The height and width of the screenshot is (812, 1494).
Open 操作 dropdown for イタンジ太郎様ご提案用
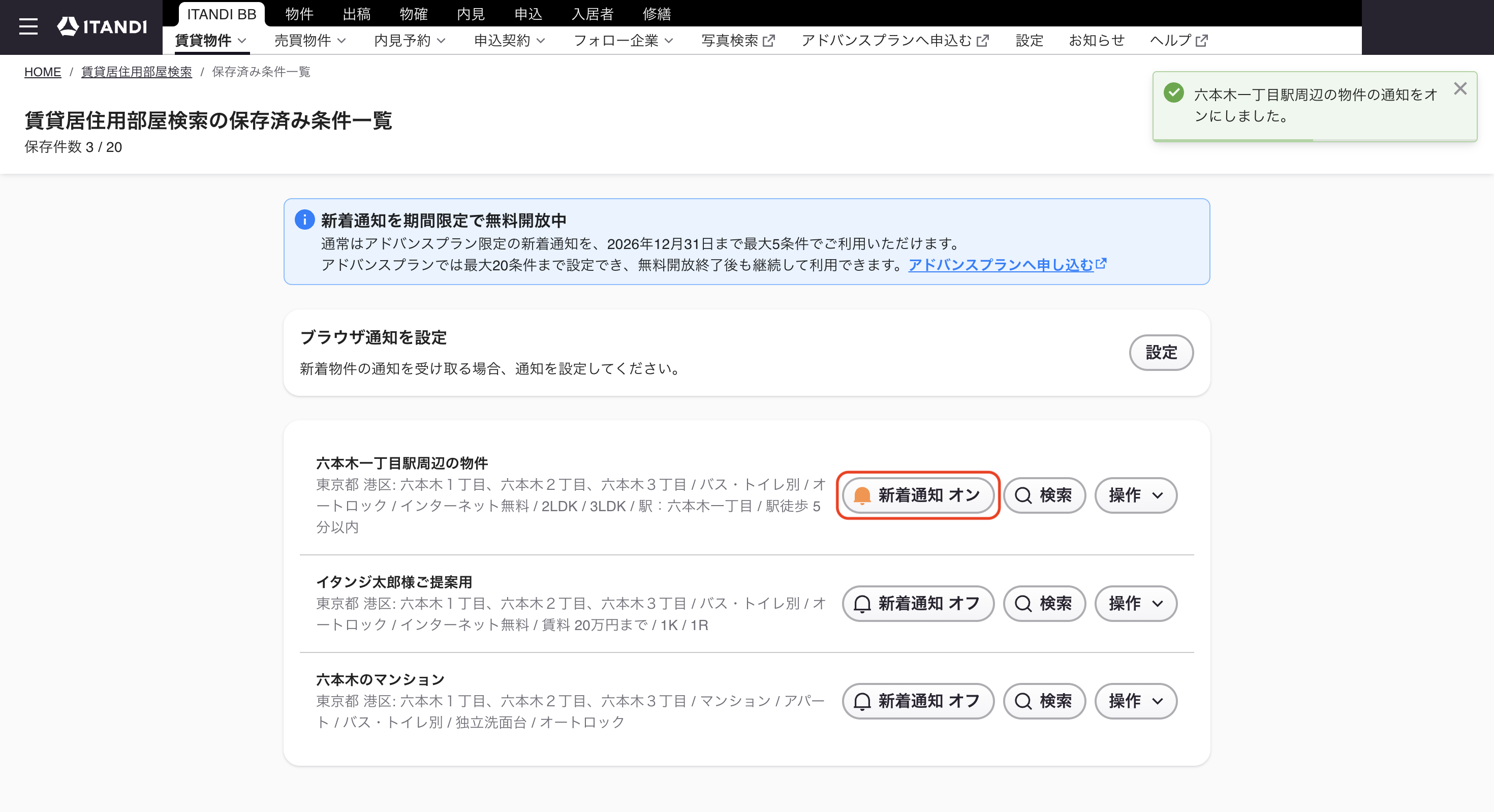tap(1136, 603)
